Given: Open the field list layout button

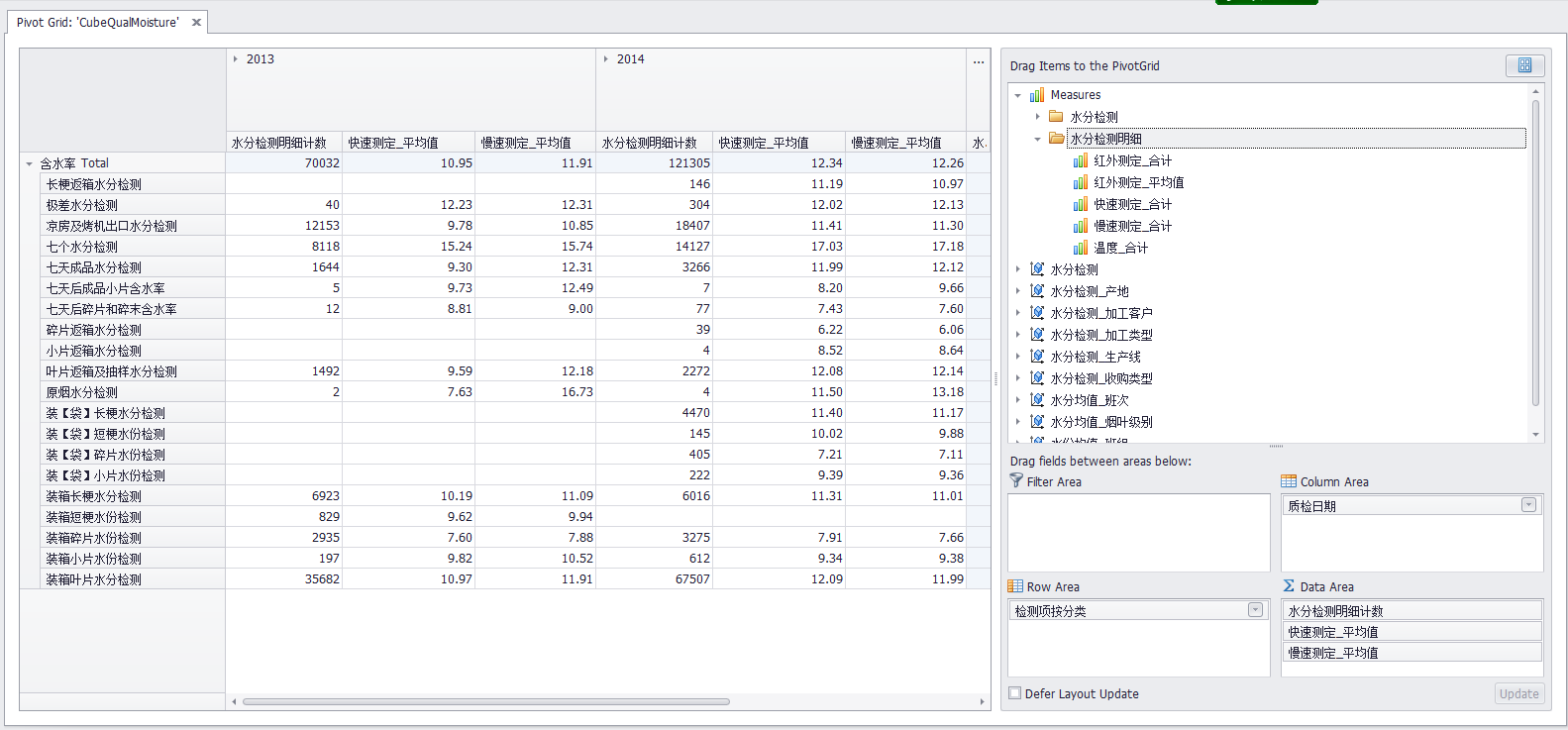Looking at the screenshot, I should 1524,65.
